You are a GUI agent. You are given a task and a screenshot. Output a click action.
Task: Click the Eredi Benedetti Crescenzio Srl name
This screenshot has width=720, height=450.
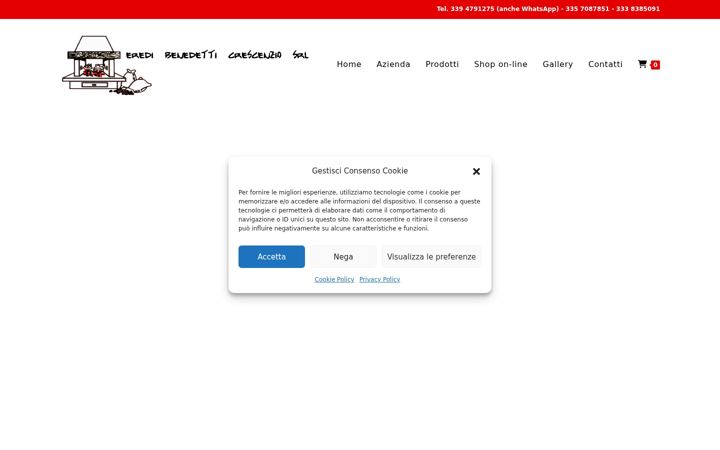[217, 55]
